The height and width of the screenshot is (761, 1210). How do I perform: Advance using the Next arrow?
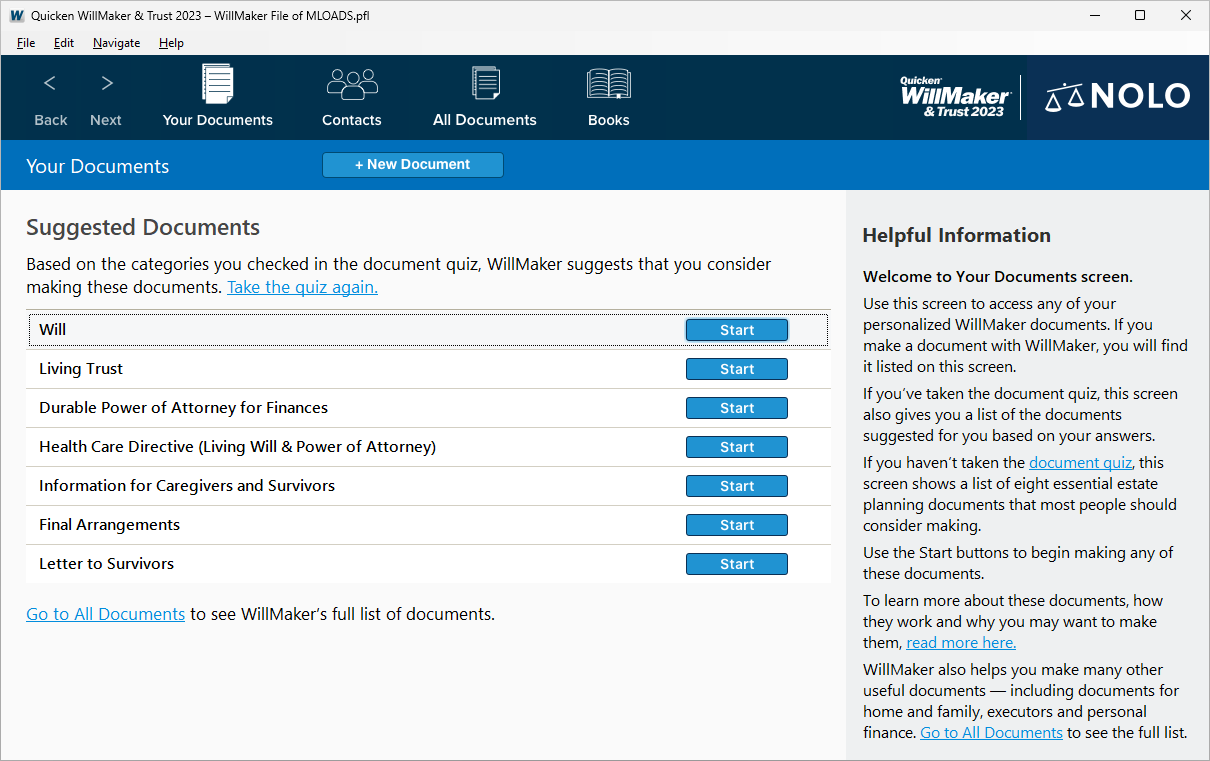tap(105, 95)
